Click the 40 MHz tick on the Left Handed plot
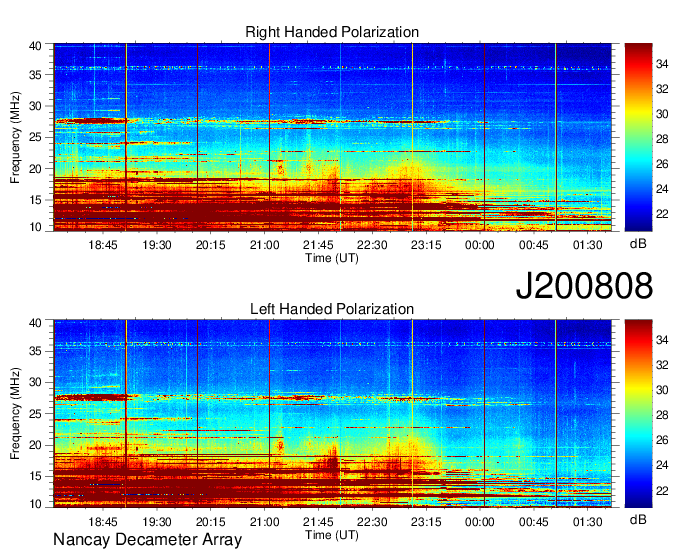 pyautogui.click(x=35, y=323)
